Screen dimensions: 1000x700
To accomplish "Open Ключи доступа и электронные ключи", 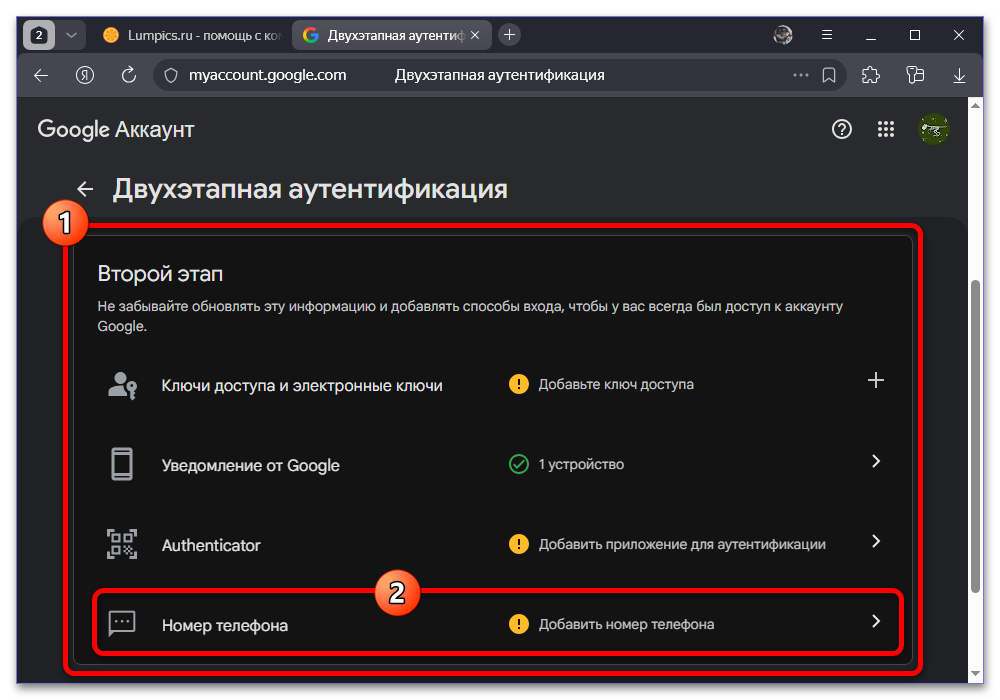I will (x=302, y=386).
